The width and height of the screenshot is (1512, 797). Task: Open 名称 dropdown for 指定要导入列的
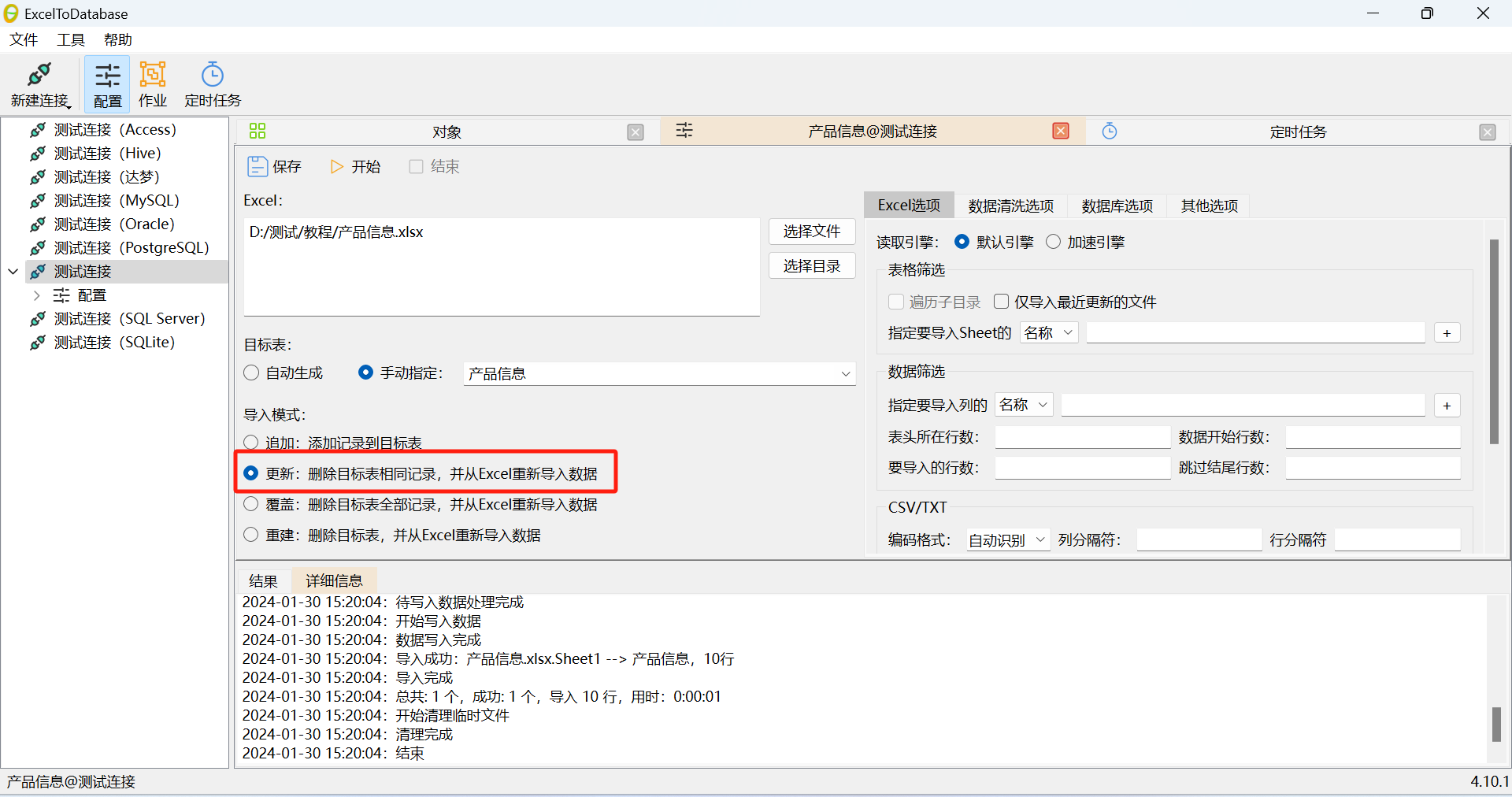pos(1024,405)
